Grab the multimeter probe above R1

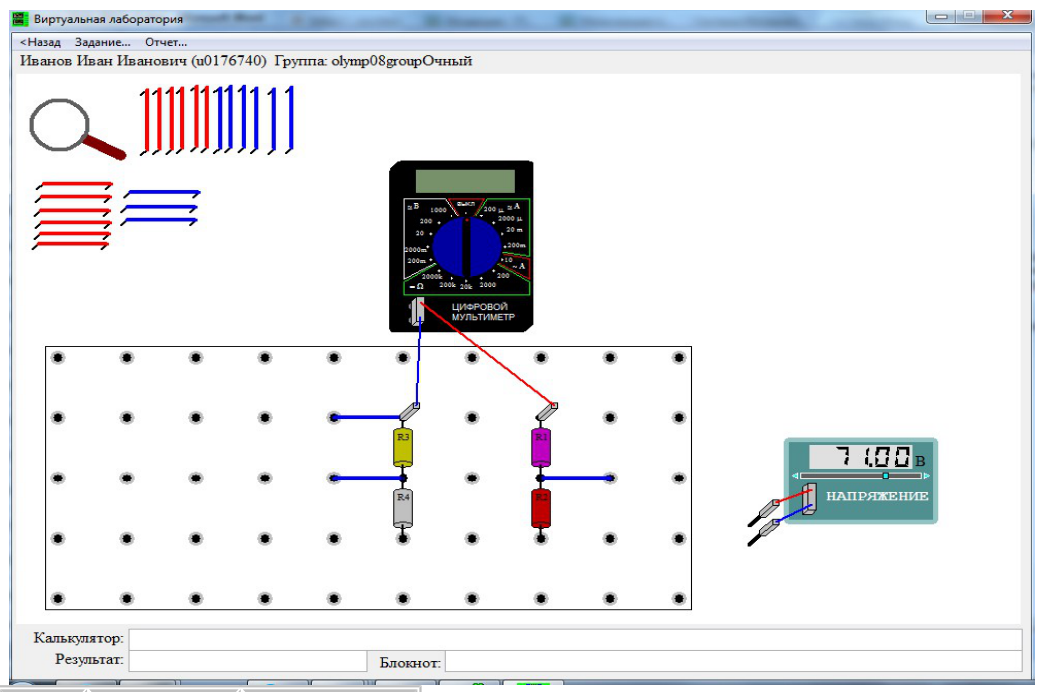547,412
